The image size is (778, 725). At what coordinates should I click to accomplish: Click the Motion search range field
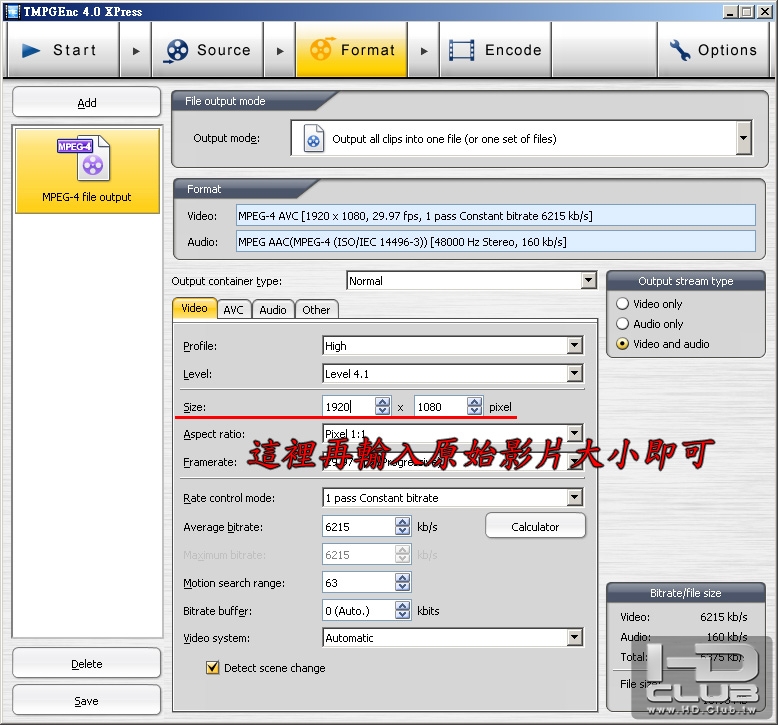coord(358,582)
